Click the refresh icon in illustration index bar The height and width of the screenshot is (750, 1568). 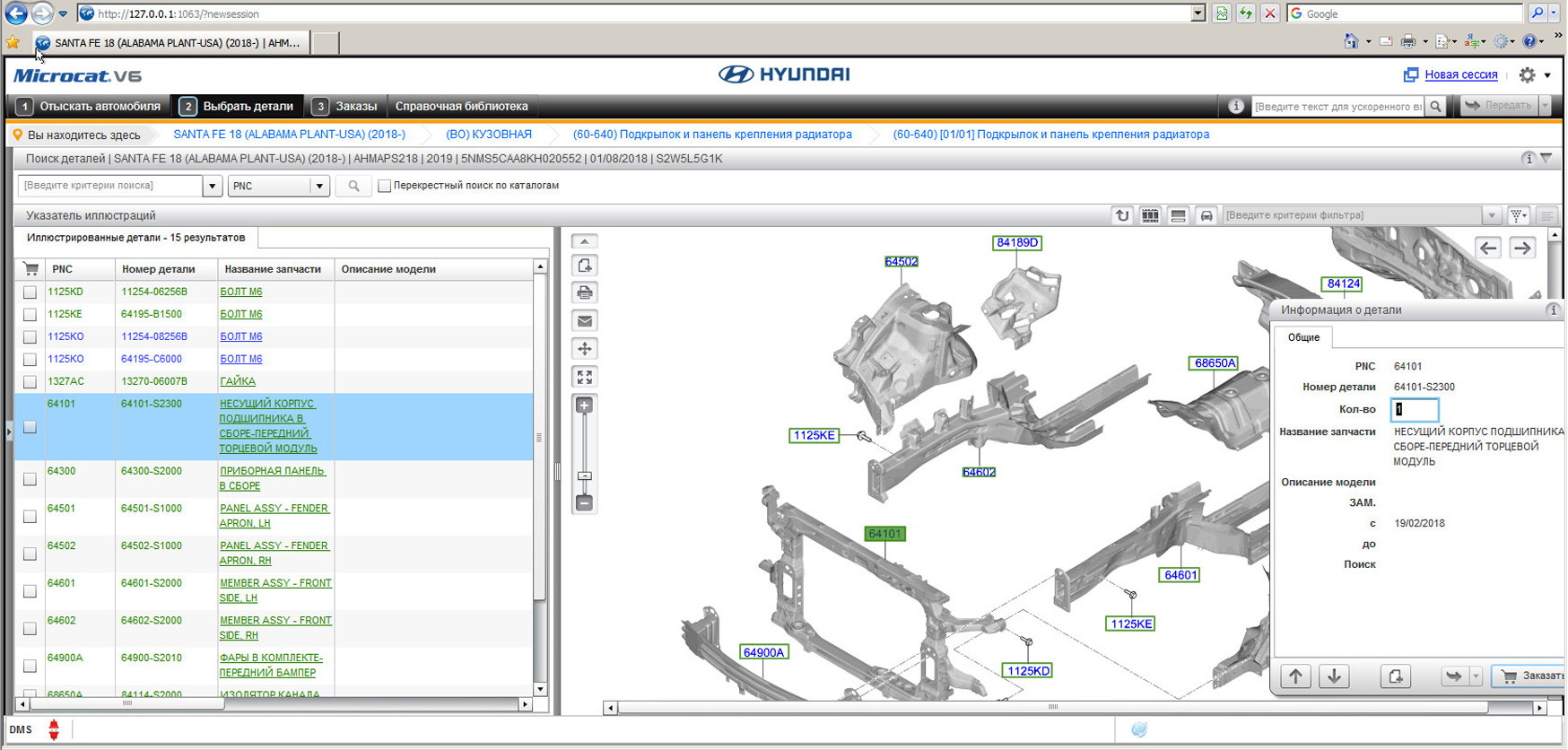pyautogui.click(x=1121, y=215)
